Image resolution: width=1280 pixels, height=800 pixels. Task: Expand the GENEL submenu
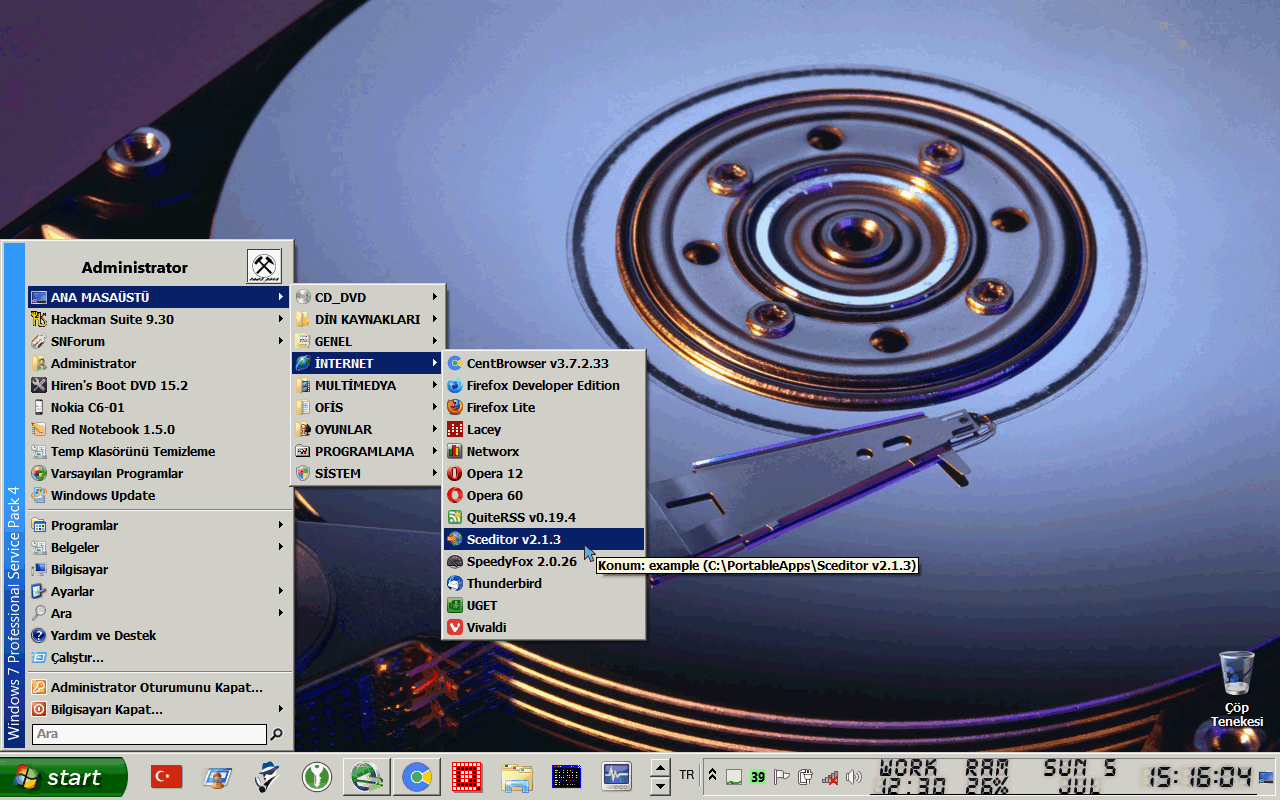tap(368, 341)
